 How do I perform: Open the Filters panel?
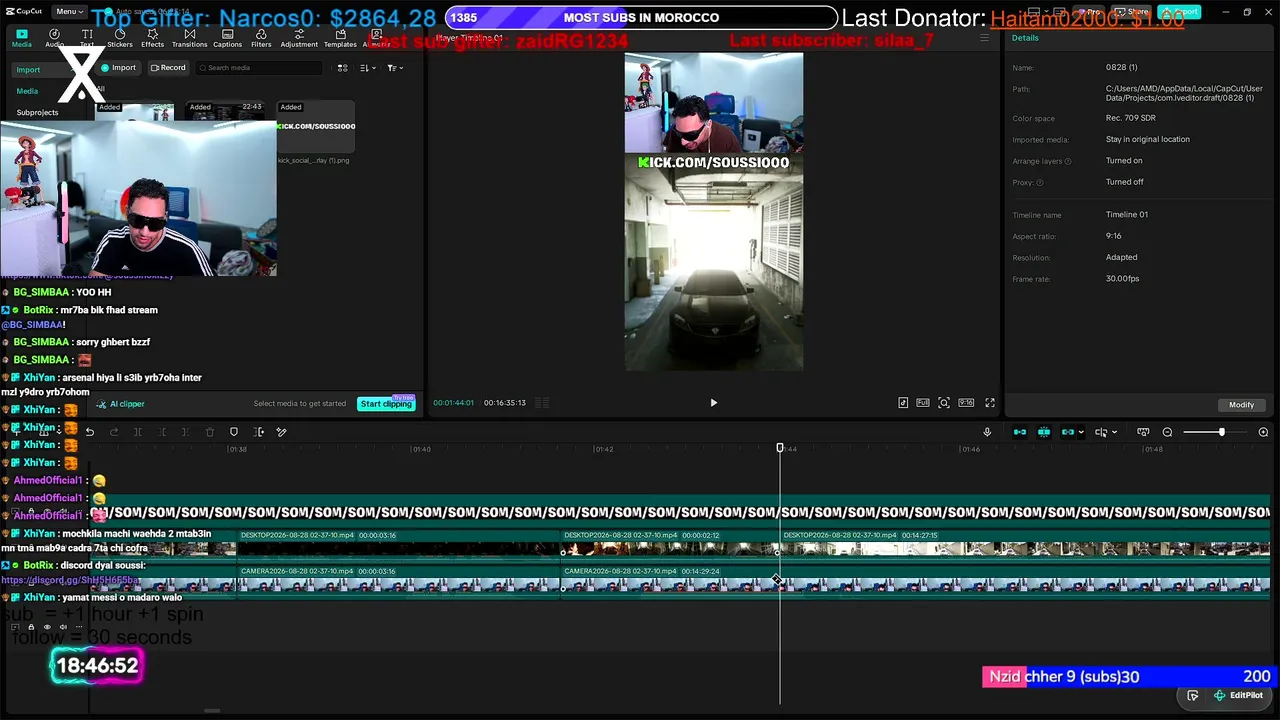click(261, 38)
